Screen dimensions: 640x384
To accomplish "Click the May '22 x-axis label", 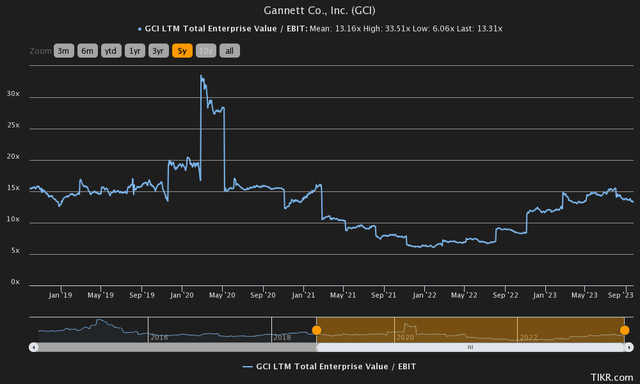I will click(464, 295).
